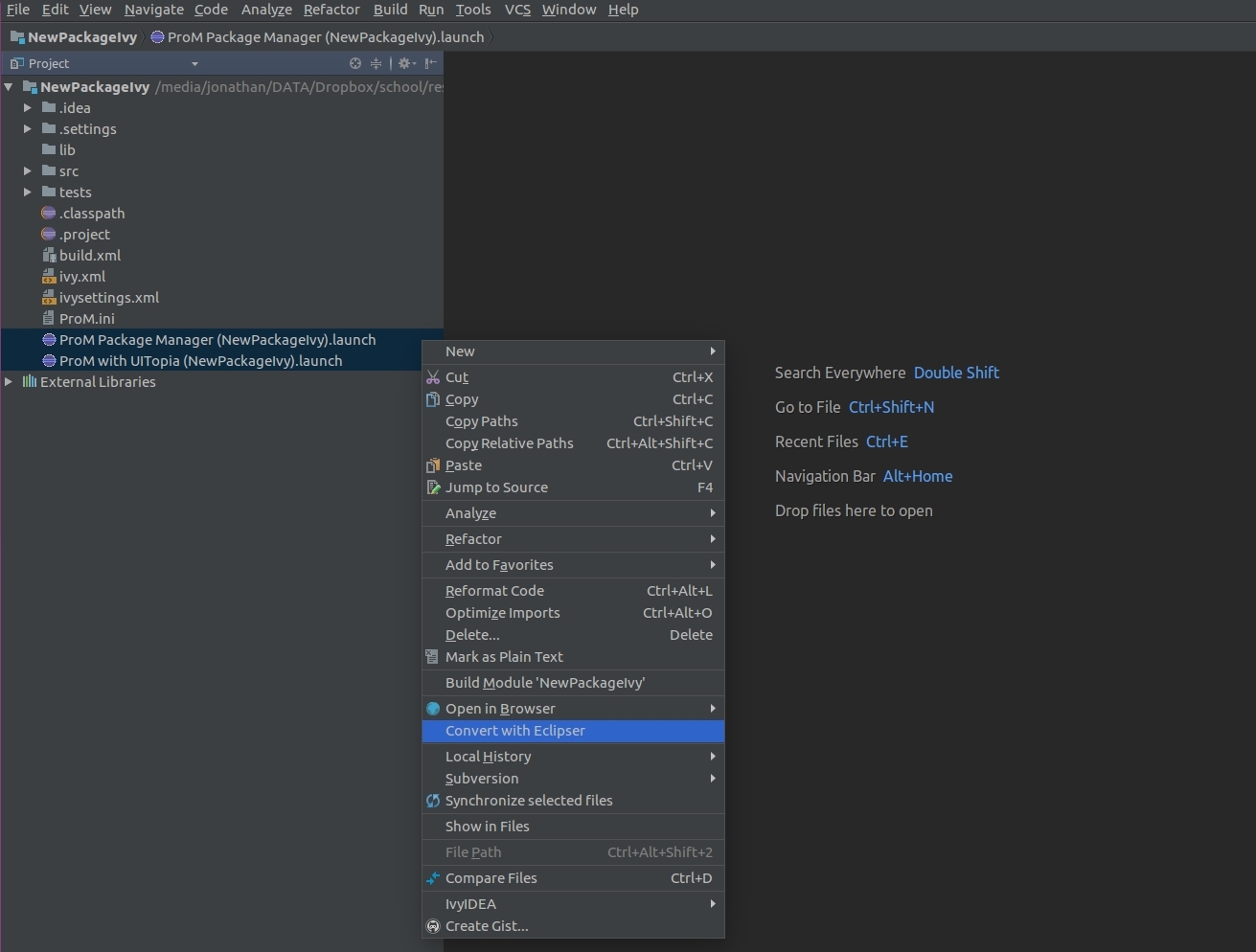Select the build.xml file row
Image resolution: width=1256 pixels, height=952 pixels.
tap(221, 255)
